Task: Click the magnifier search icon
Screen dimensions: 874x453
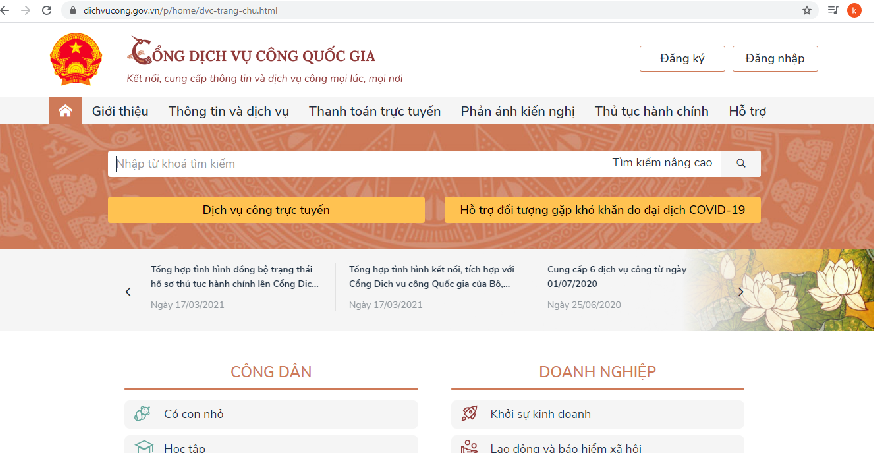Action: pos(740,163)
